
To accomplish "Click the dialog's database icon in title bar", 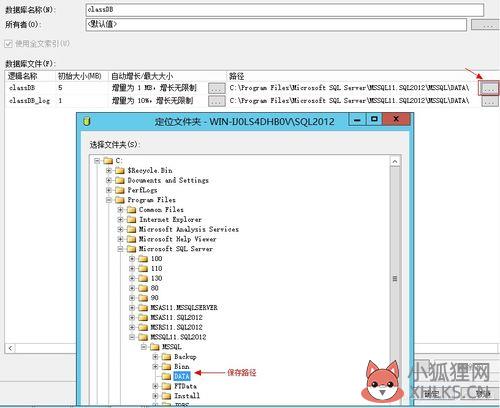I will [87, 121].
